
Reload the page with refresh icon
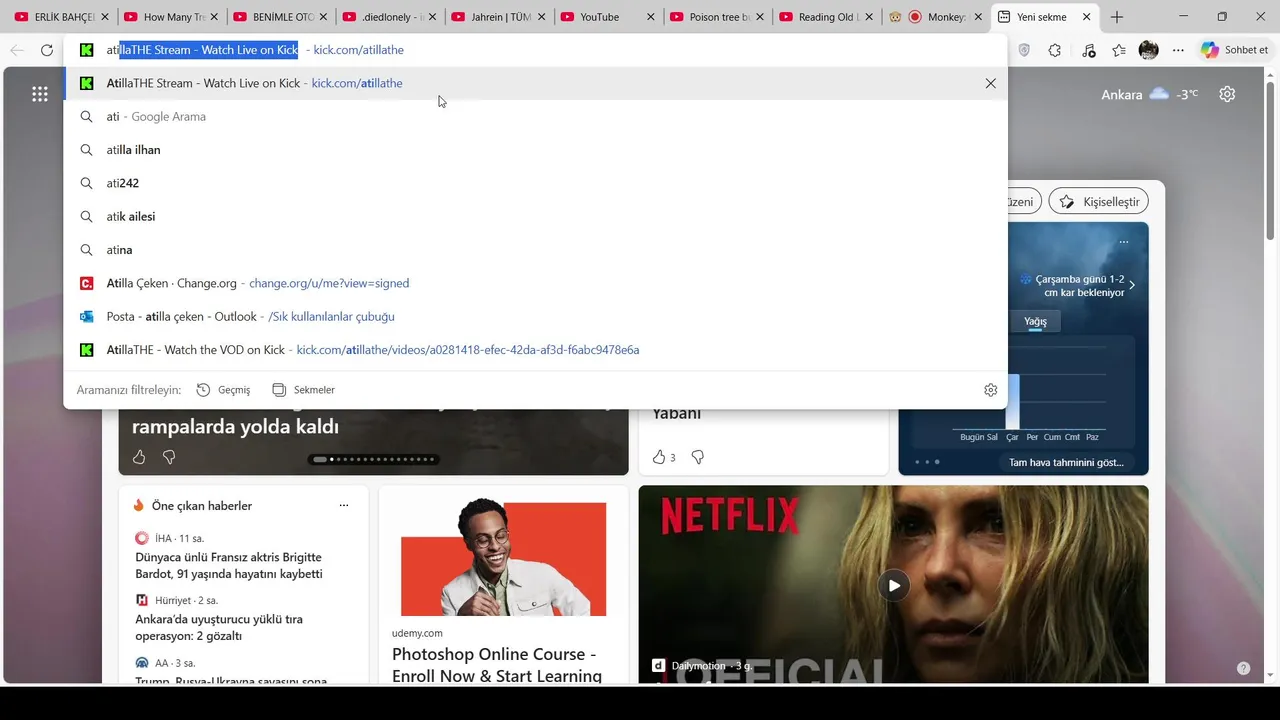47,50
